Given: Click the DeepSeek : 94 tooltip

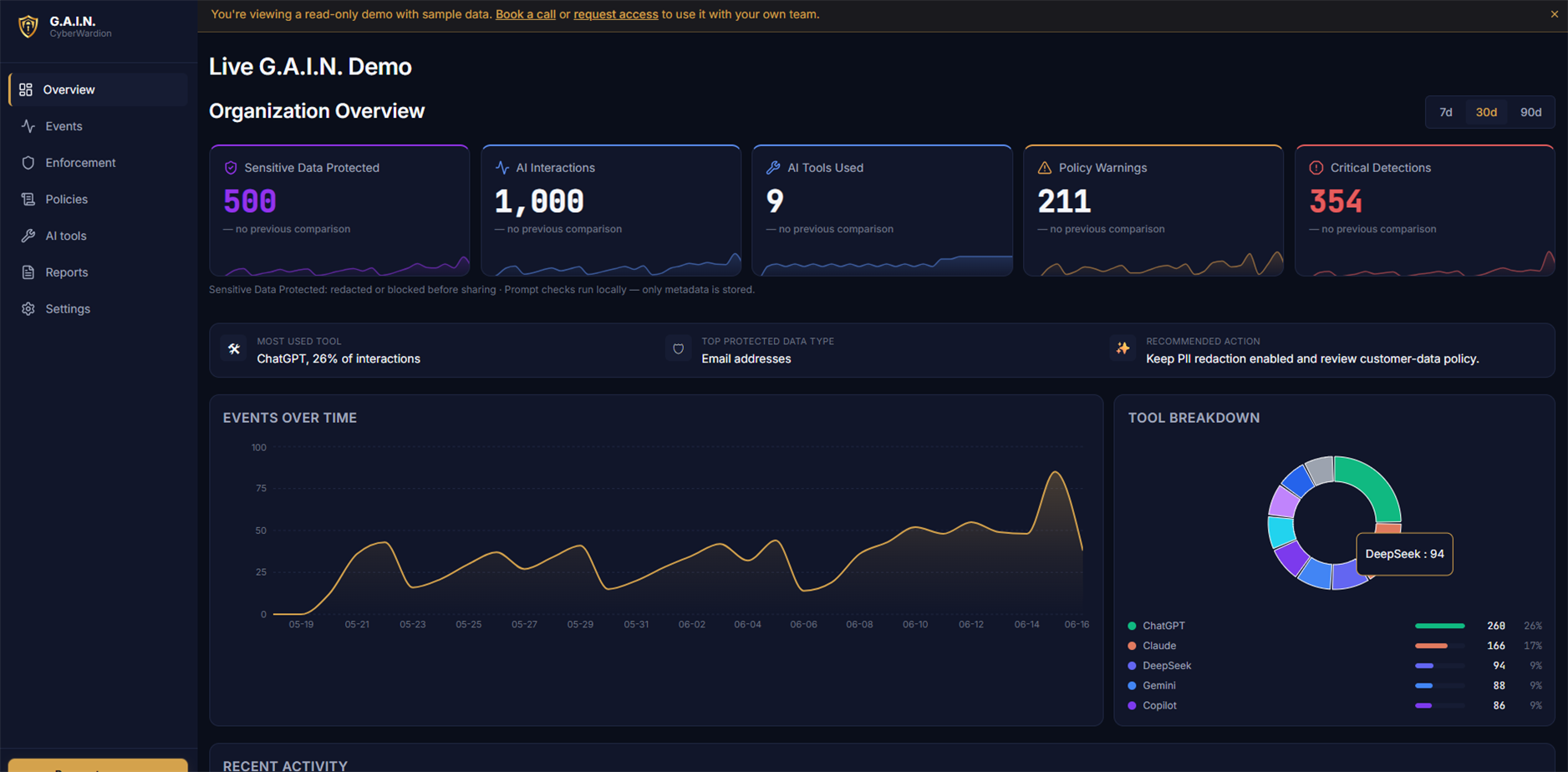Looking at the screenshot, I should pos(1404,554).
